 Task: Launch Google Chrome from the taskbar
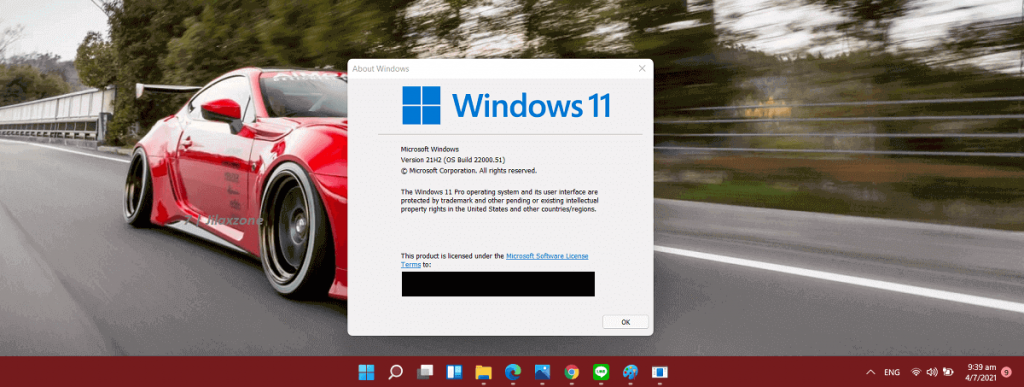click(x=571, y=372)
